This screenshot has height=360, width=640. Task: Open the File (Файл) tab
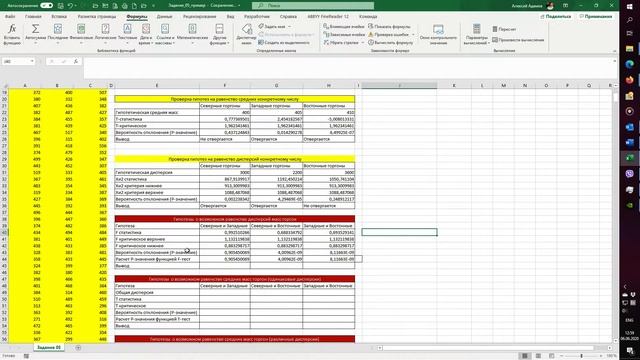click(10, 16)
